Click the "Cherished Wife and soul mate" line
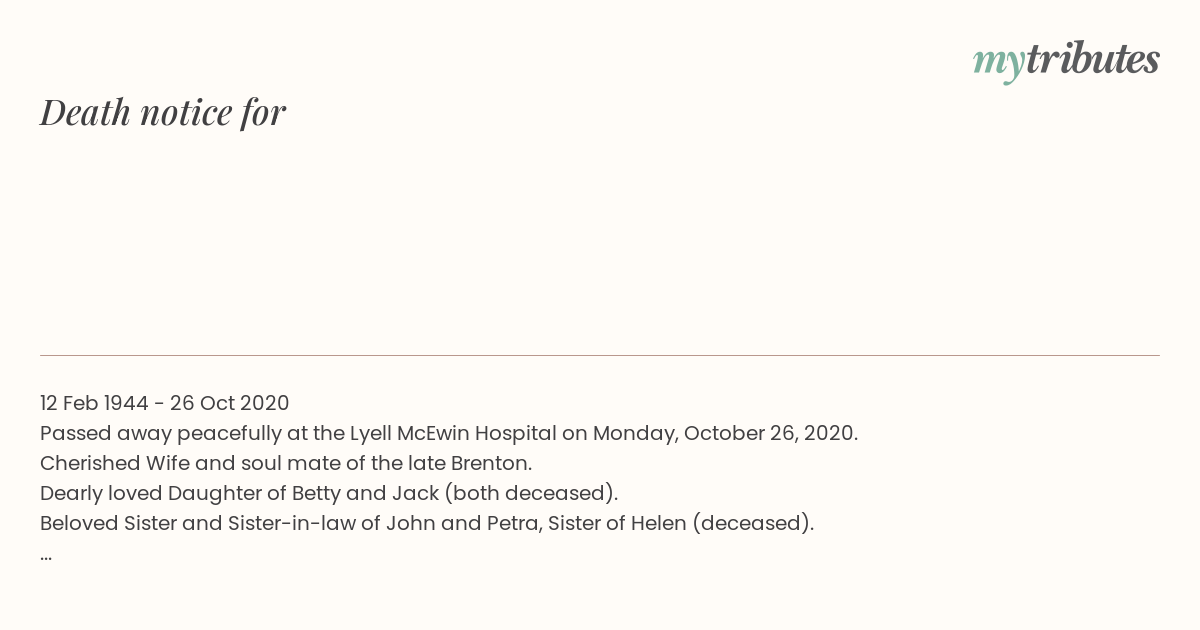 pyautogui.click(x=286, y=463)
